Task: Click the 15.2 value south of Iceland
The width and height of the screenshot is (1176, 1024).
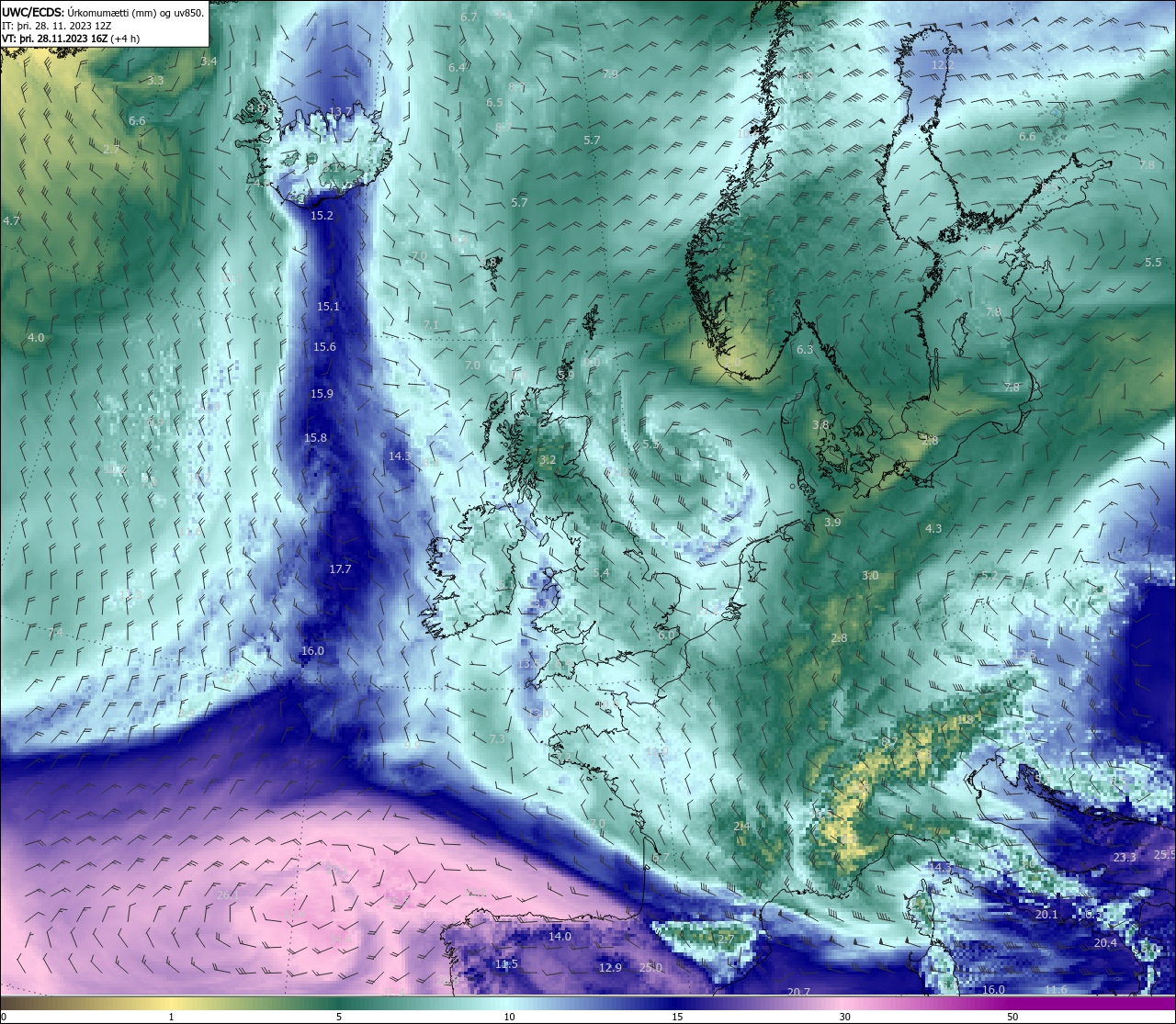Action: click(322, 216)
